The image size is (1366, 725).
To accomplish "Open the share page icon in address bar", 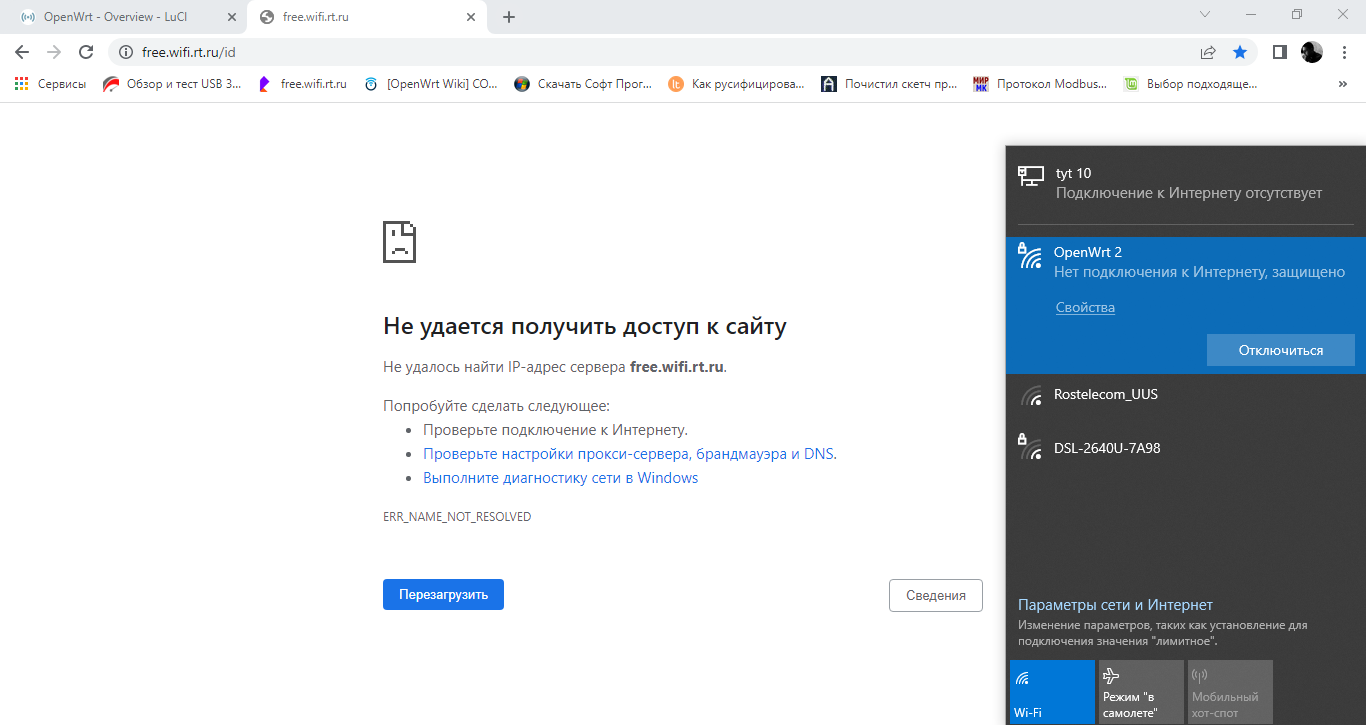I will tap(1208, 52).
